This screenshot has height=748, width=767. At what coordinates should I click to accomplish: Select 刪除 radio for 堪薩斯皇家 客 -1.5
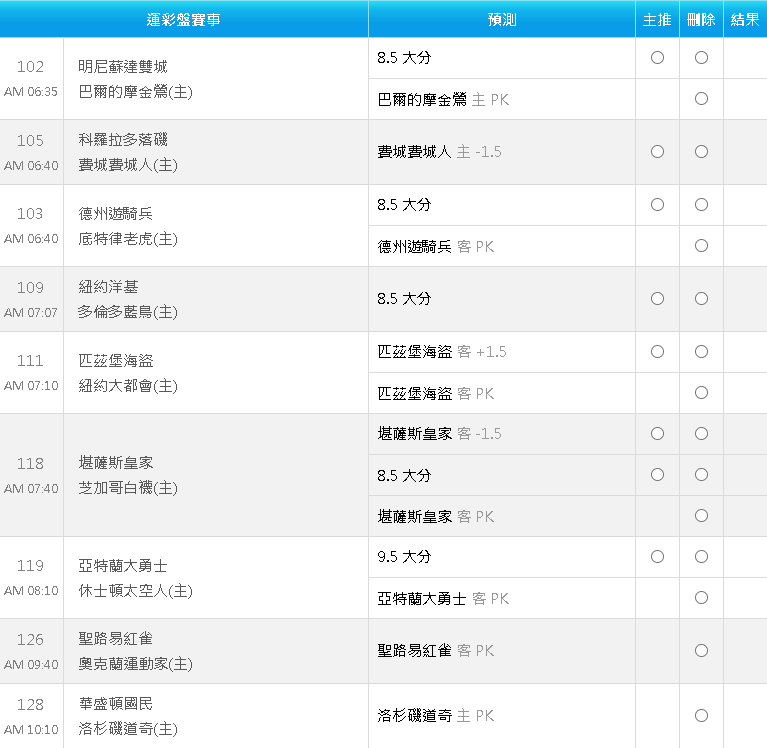coord(701,433)
